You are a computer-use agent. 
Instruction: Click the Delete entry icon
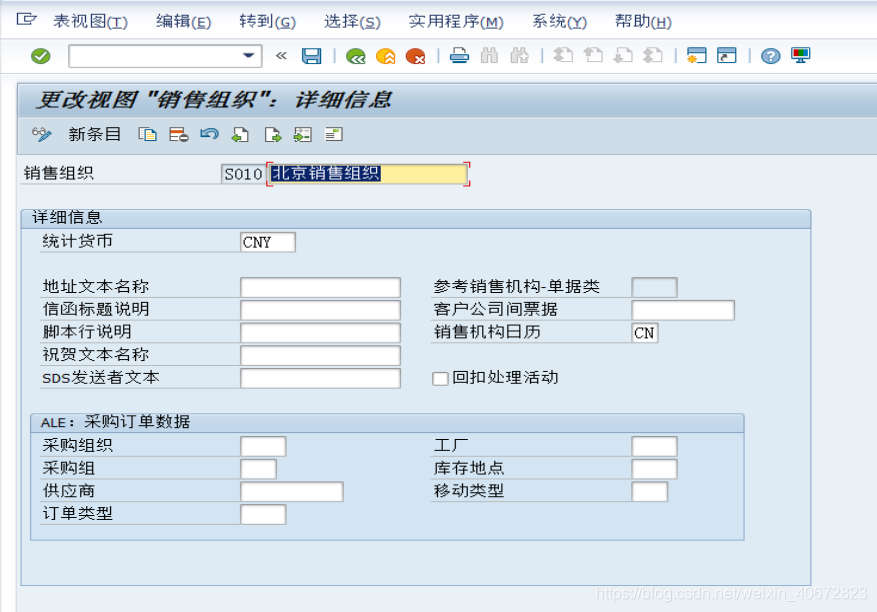178,134
